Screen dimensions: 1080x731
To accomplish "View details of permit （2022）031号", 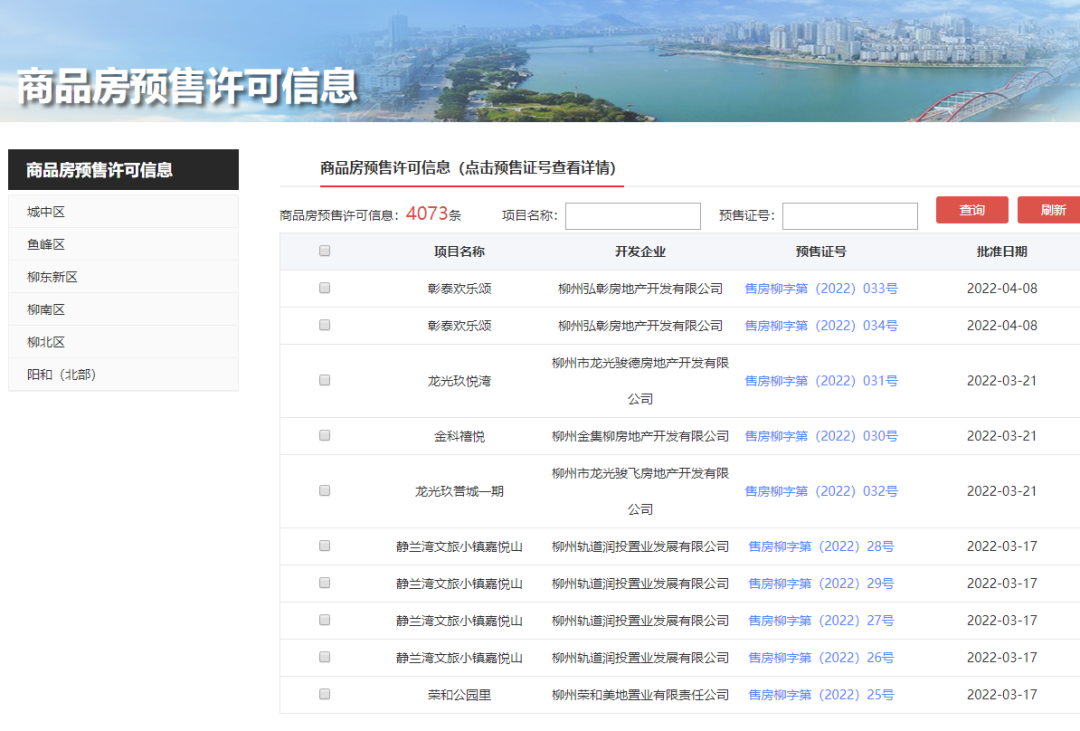I will pos(821,381).
